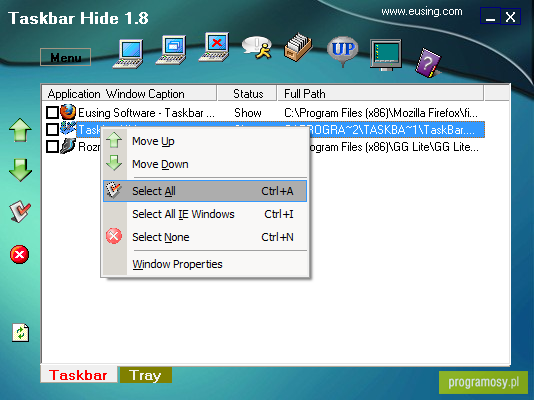Click the checkmark select-all sidebar icon
The height and width of the screenshot is (400, 534).
coord(20,211)
